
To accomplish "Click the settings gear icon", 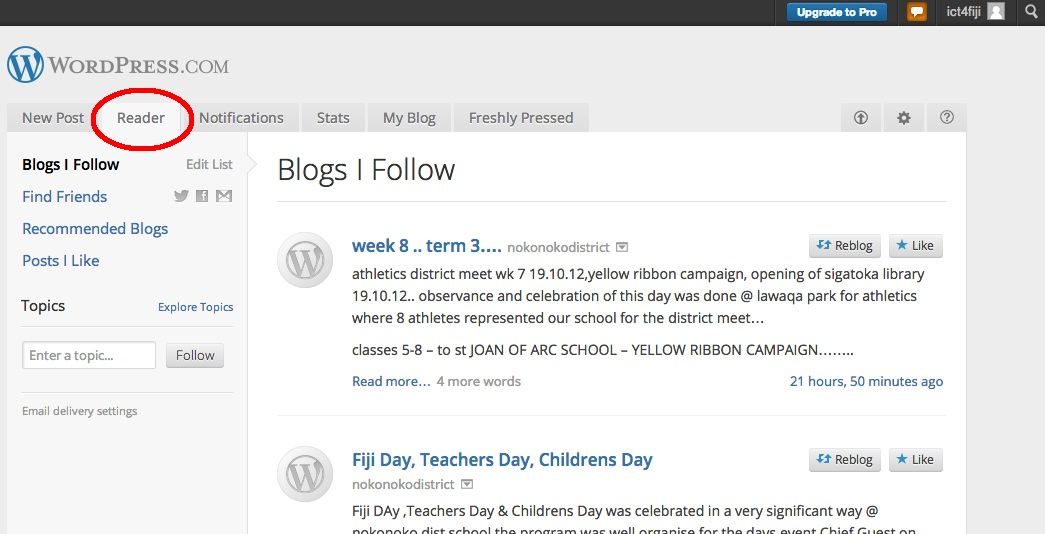I will [x=904, y=118].
